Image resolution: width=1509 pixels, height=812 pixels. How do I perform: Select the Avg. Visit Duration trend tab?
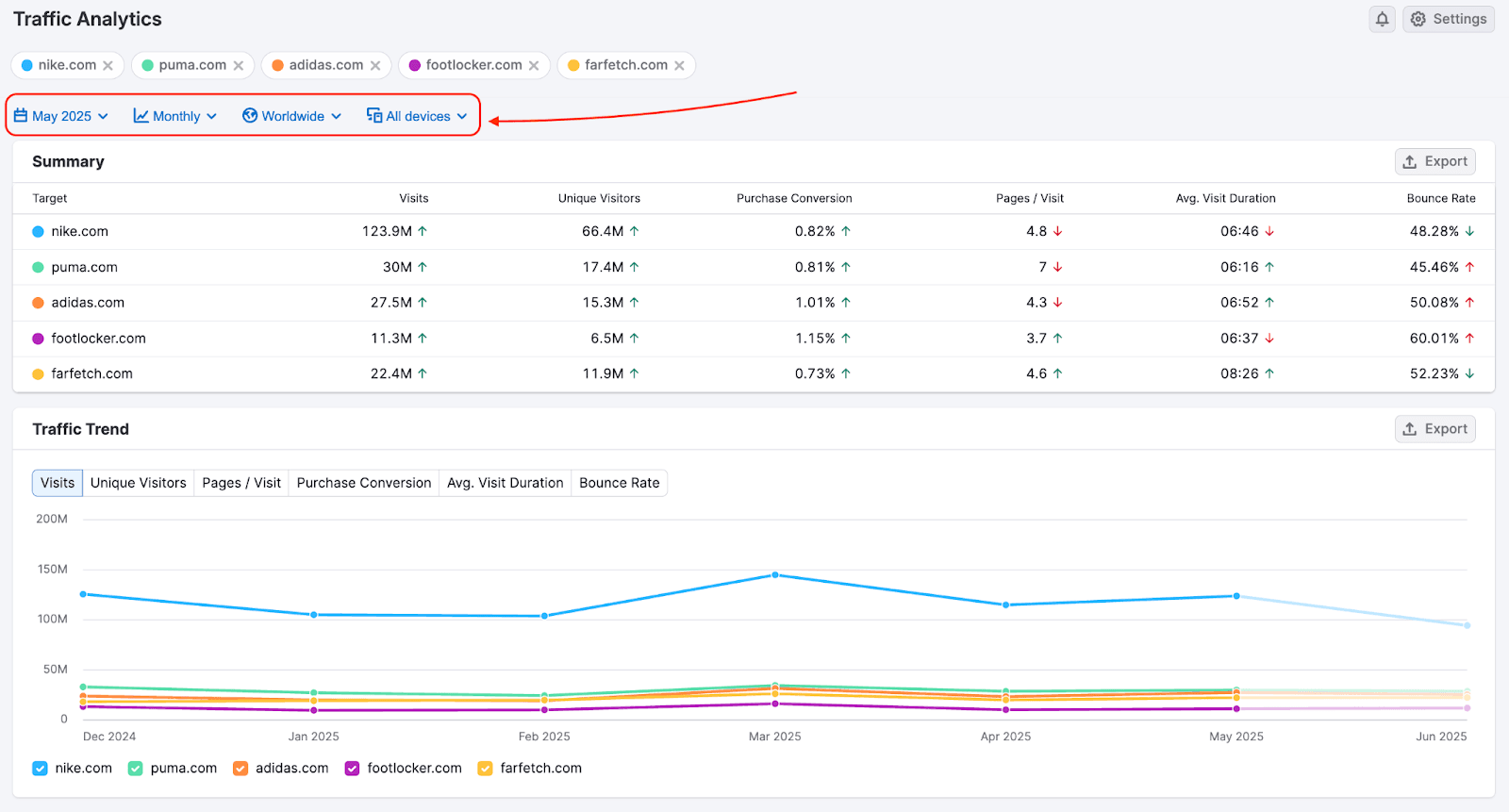tap(506, 483)
